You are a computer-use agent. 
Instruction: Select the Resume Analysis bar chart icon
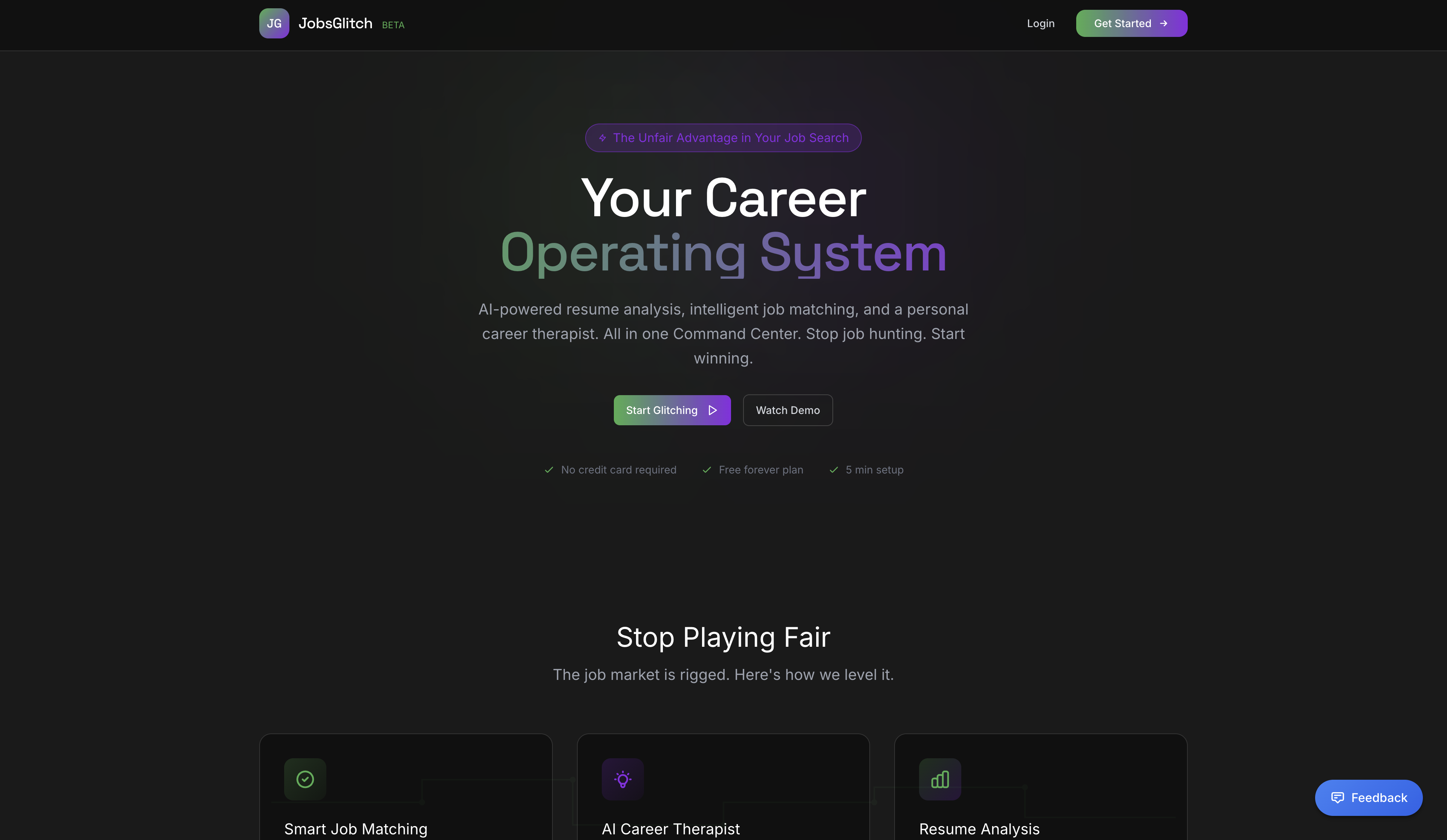(939, 779)
